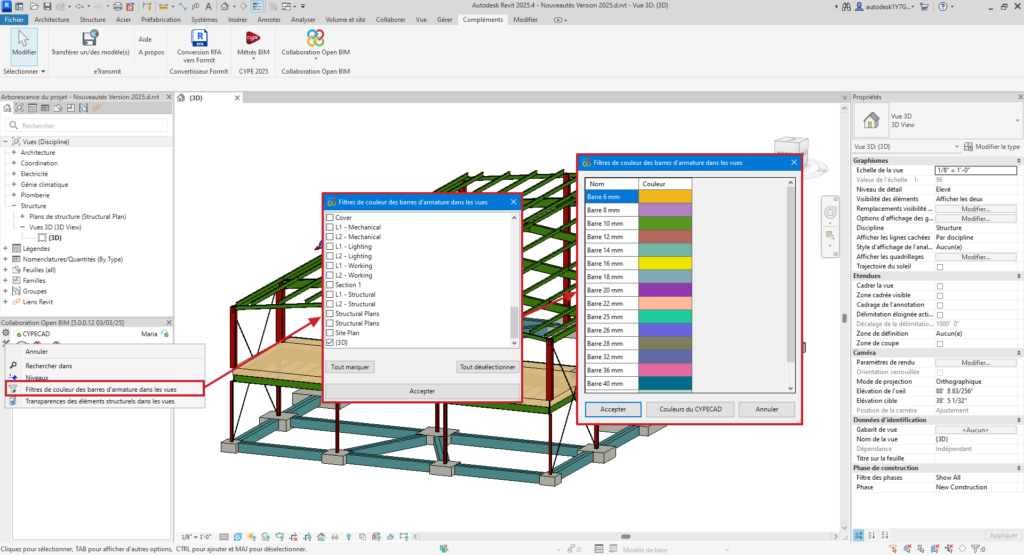Check the Cover view checkbox
Image resolution: width=1024 pixels, height=555 pixels.
(x=330, y=217)
